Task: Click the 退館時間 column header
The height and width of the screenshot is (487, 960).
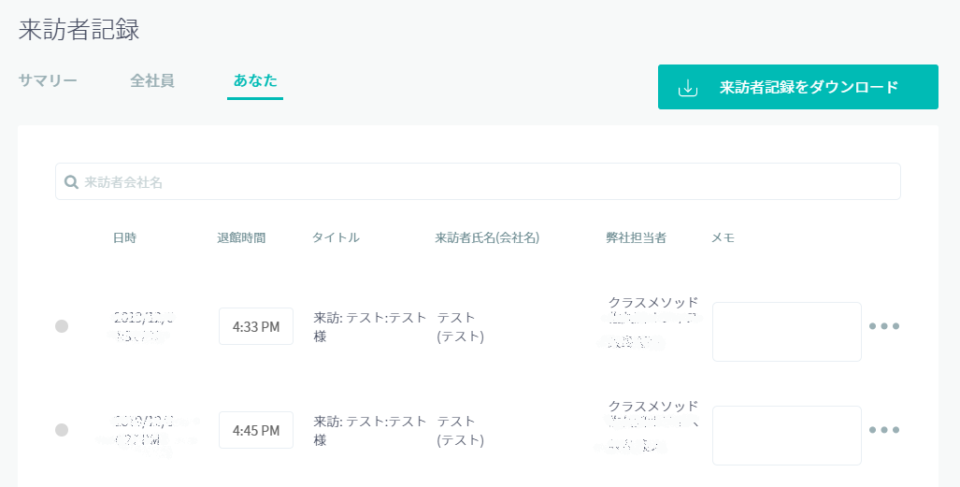Action: point(241,238)
